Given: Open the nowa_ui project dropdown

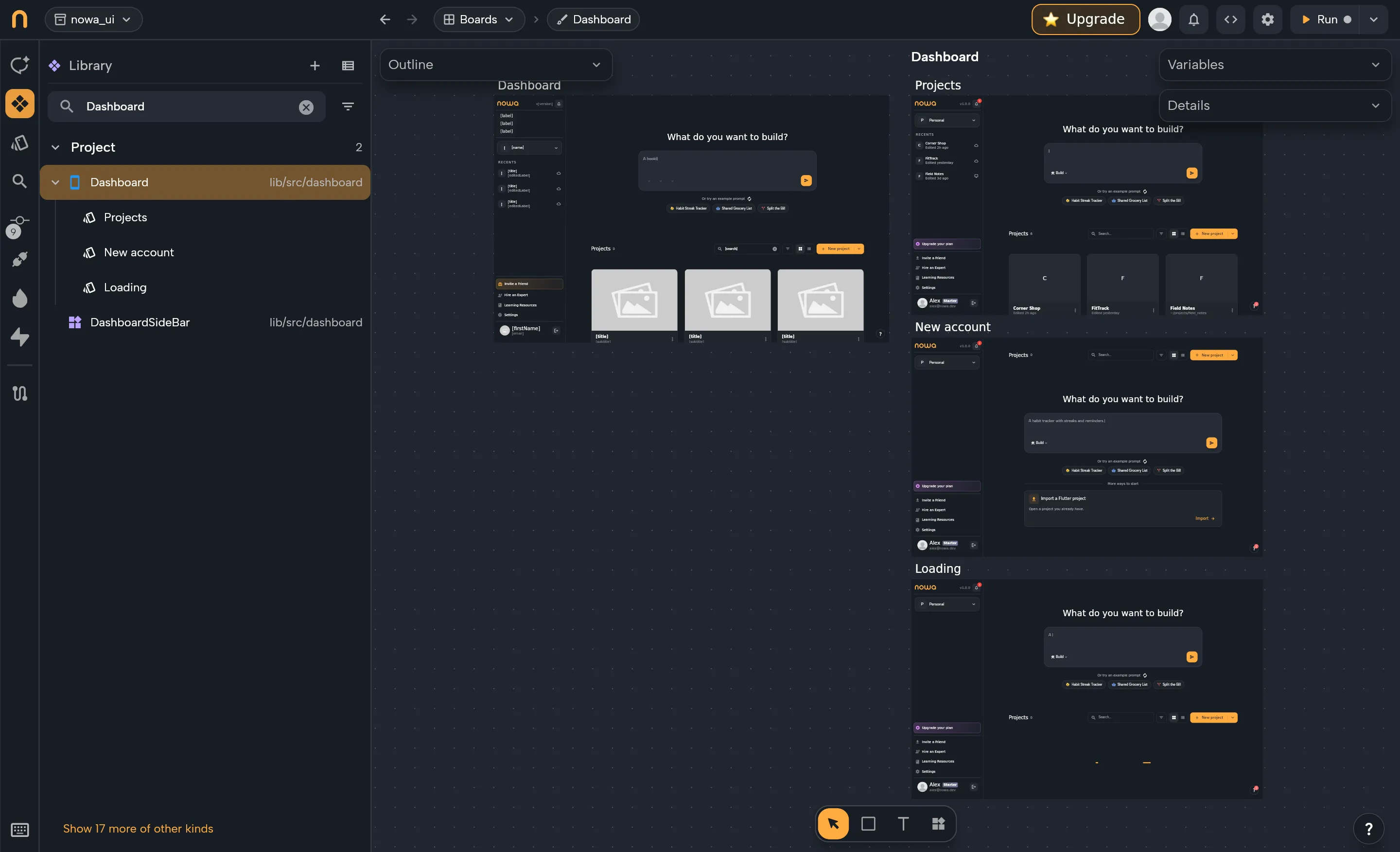Looking at the screenshot, I should pos(93,19).
